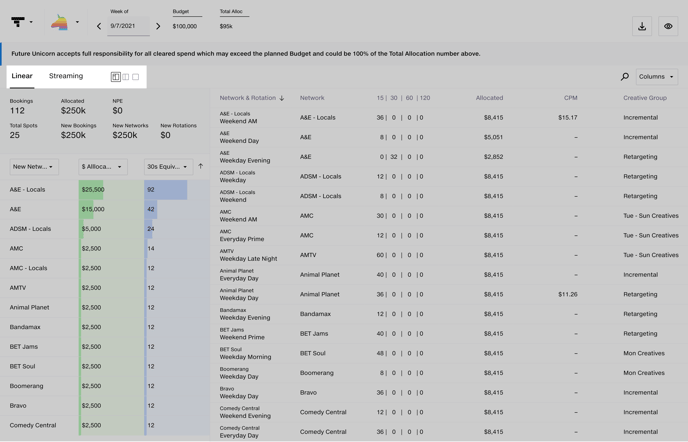This screenshot has height=442, width=688.
Task: Click the Mon Creatives label for BET Soul
Action: 644,353
